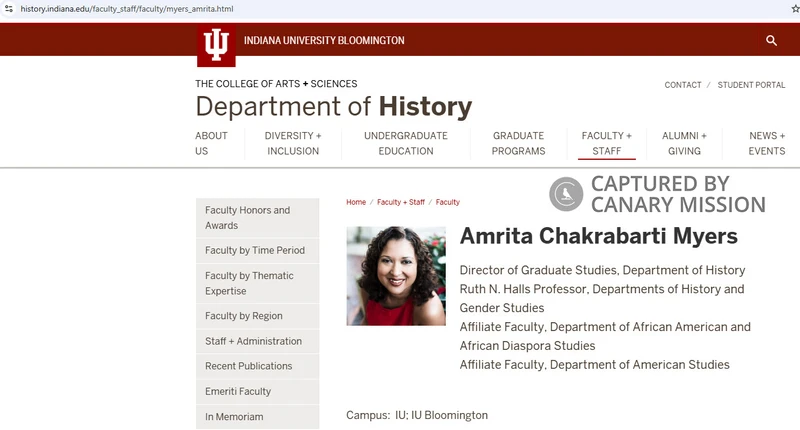Click the faculty profile photo
Viewport: 800px width, 430px height.
click(x=396, y=276)
